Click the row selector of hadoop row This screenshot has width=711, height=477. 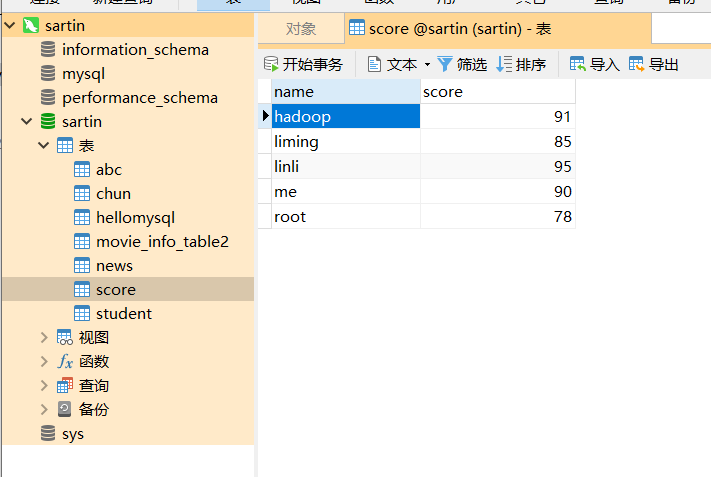coord(265,116)
